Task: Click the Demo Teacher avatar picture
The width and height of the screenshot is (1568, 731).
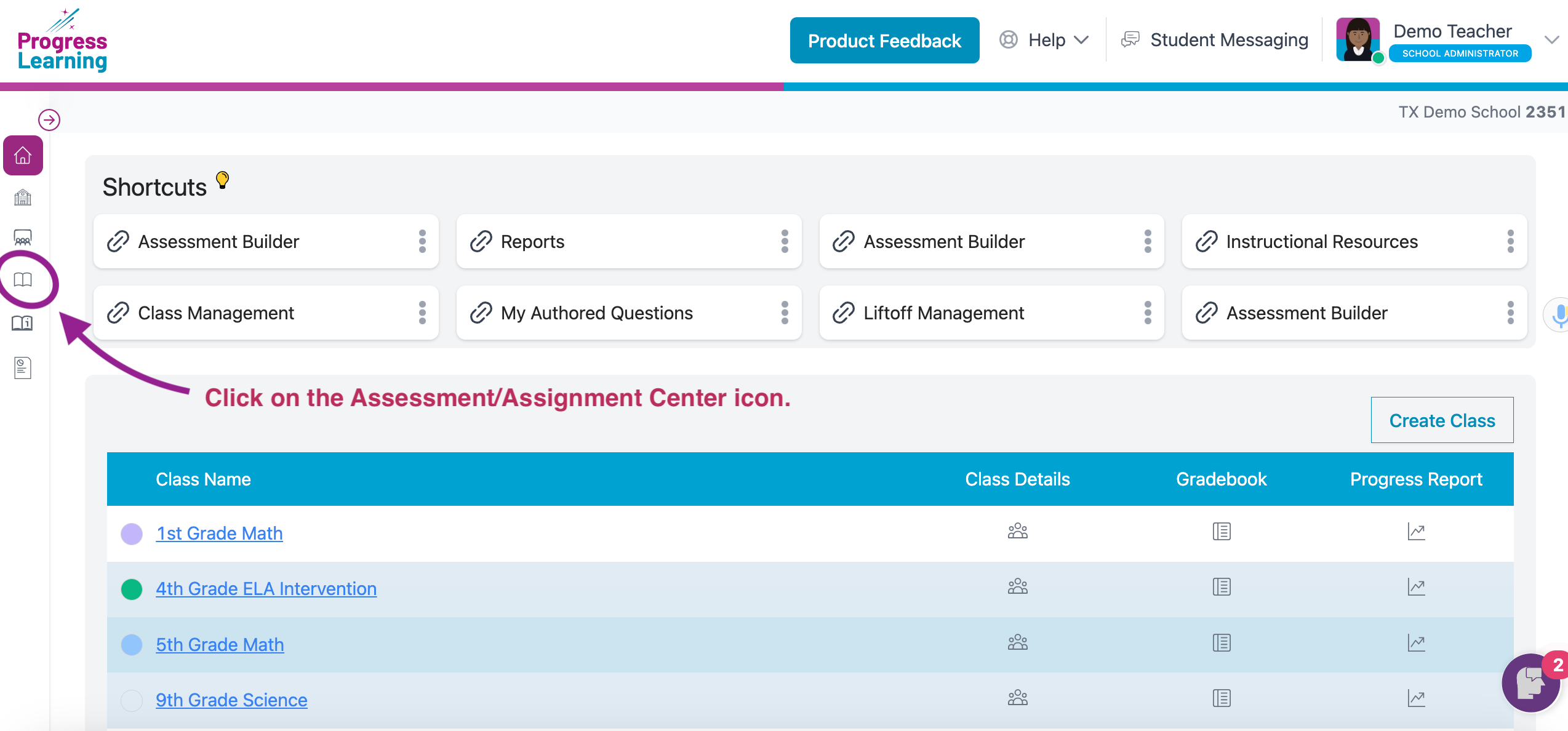Action: pos(1358,39)
